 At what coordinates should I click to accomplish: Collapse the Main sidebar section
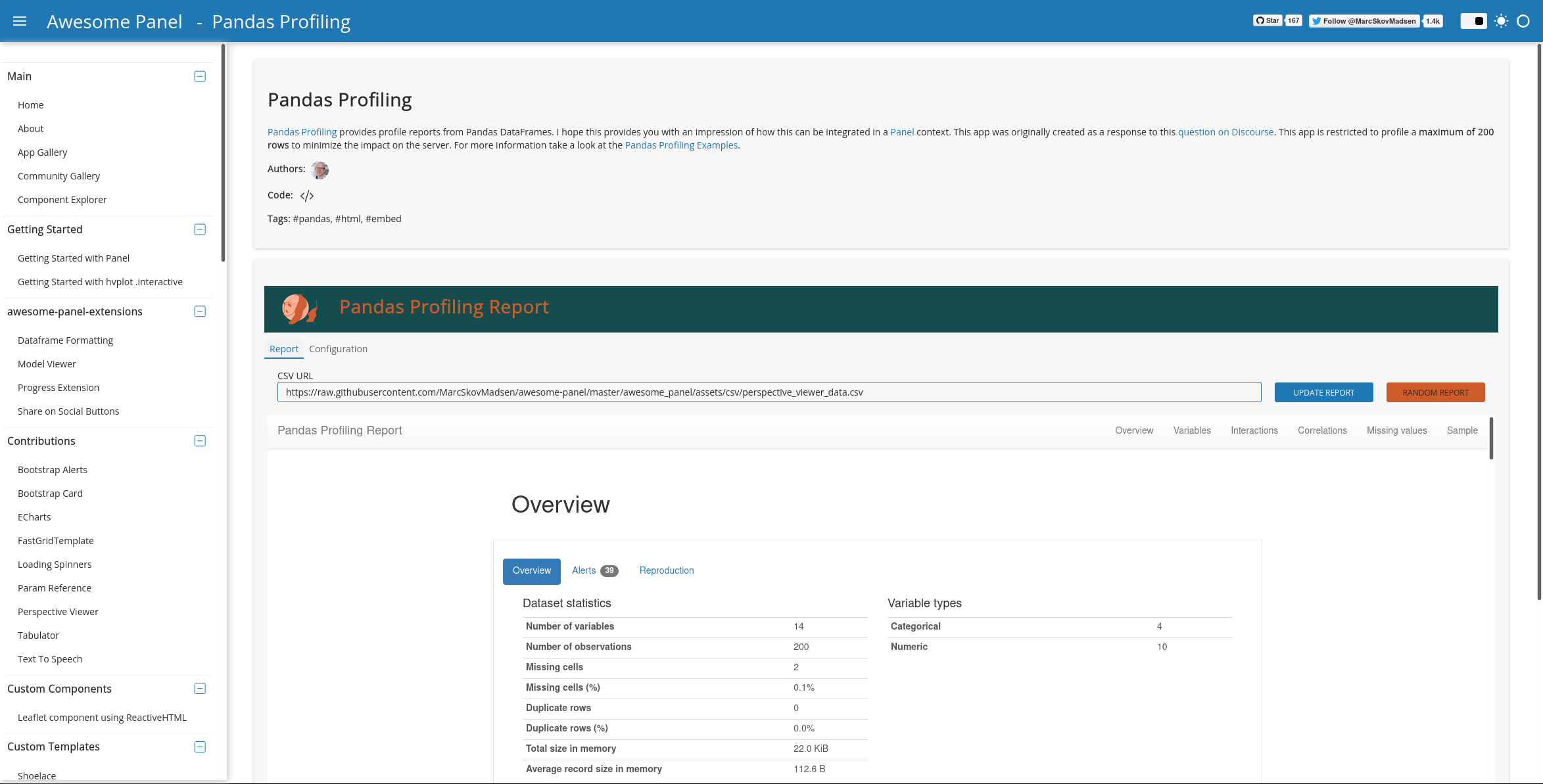(200, 76)
